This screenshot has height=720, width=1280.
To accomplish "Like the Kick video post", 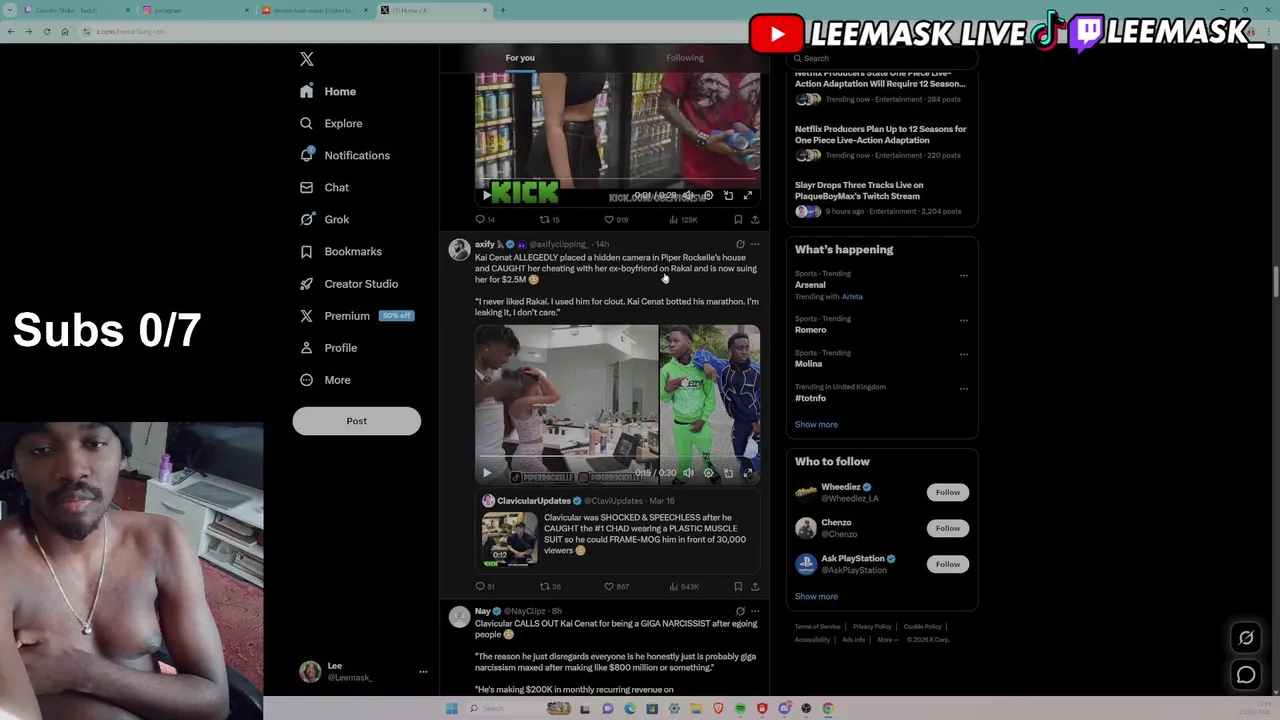I will coord(615,219).
